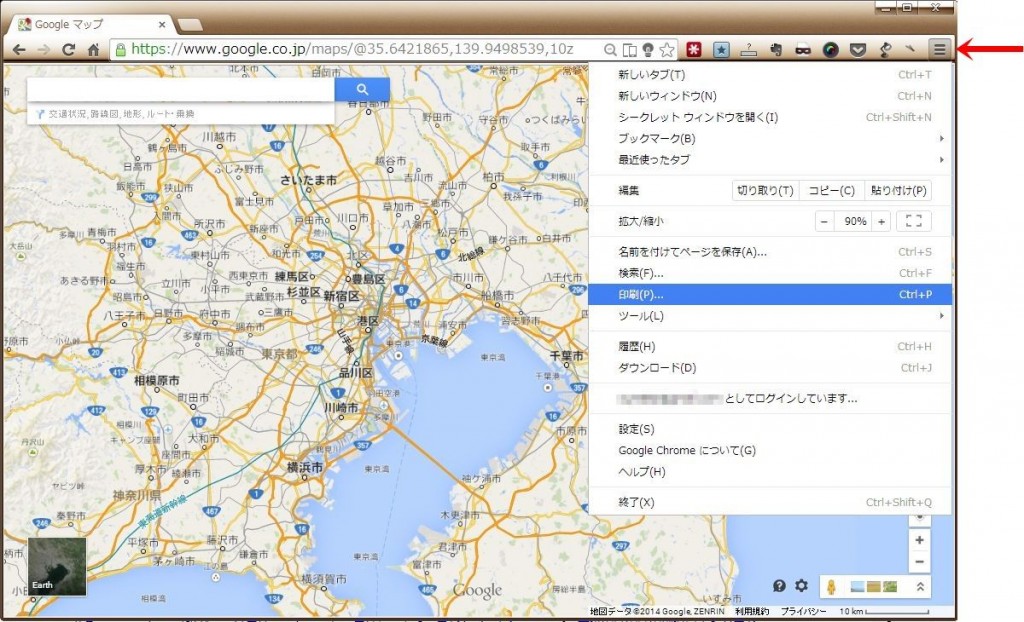Image resolution: width=1024 pixels, height=622 pixels.
Task: Select 検索(F) menu item
Action: click(x=770, y=273)
